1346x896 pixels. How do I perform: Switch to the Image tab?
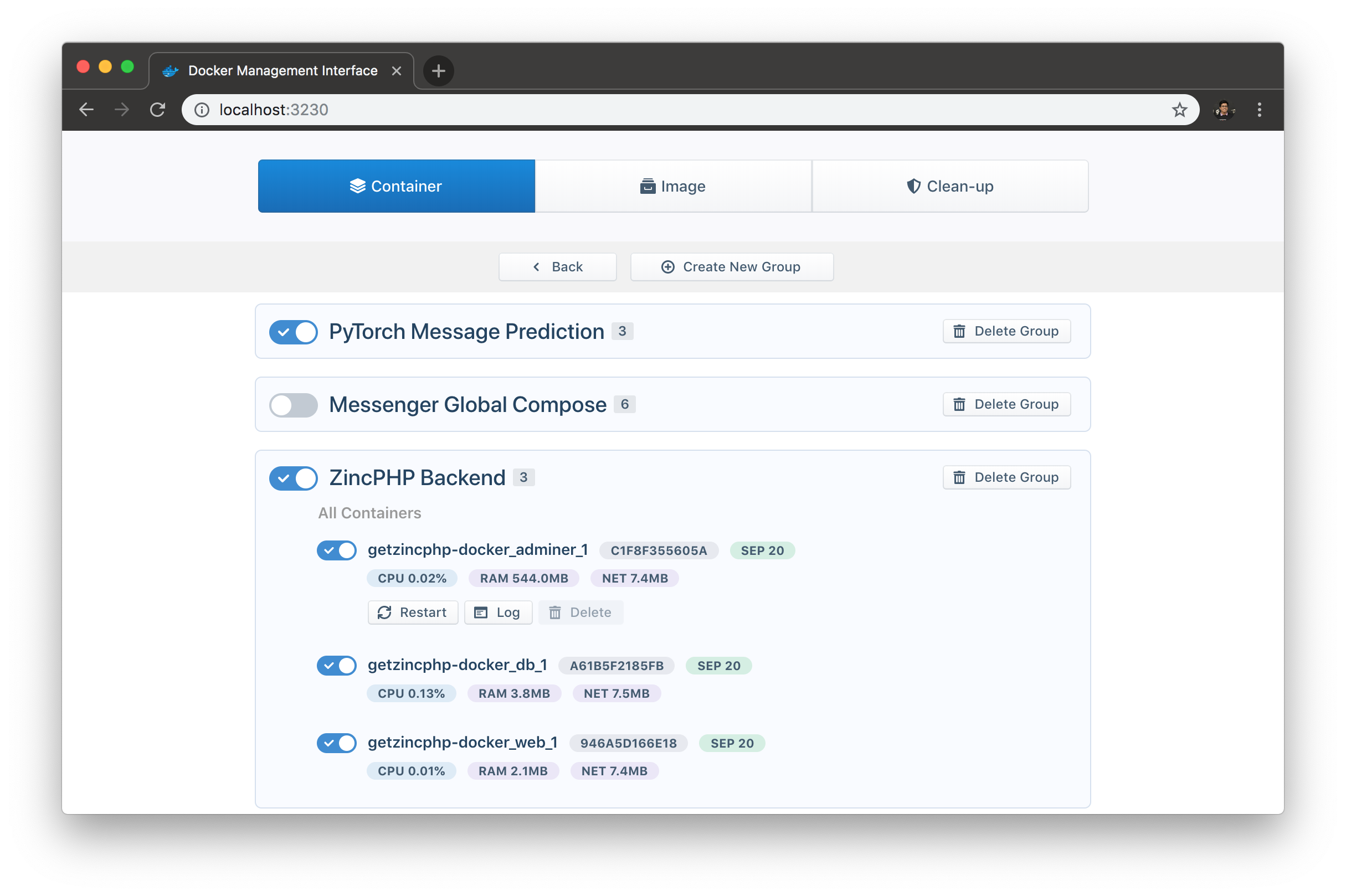coord(672,186)
